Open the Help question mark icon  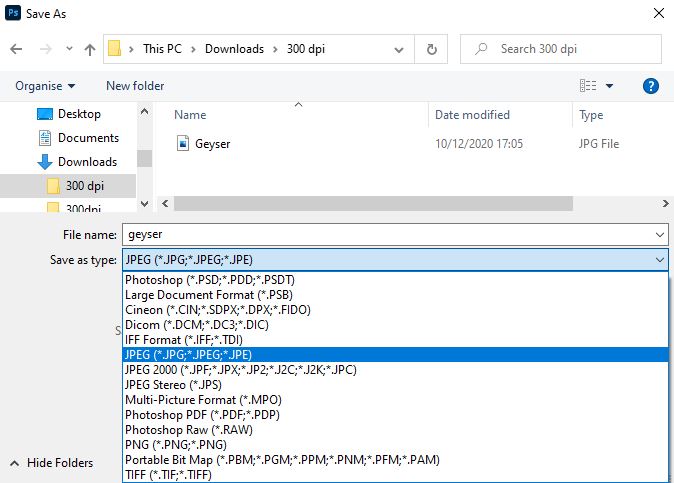coord(651,86)
